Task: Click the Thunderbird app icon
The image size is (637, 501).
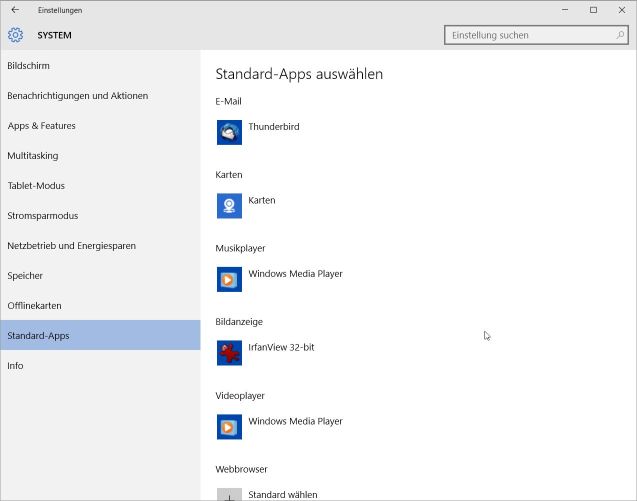Action: pyautogui.click(x=229, y=132)
